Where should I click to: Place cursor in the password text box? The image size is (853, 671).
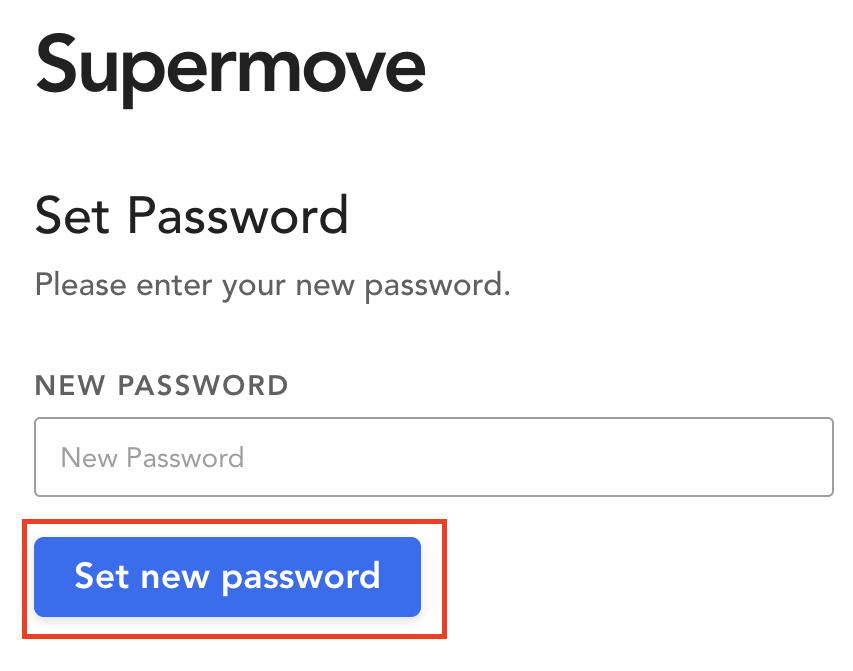(433, 457)
